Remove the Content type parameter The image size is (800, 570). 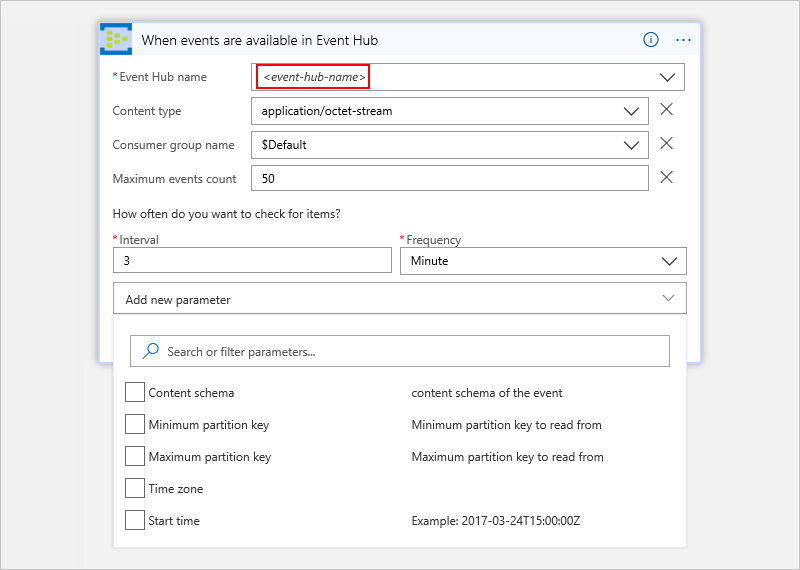tap(667, 110)
